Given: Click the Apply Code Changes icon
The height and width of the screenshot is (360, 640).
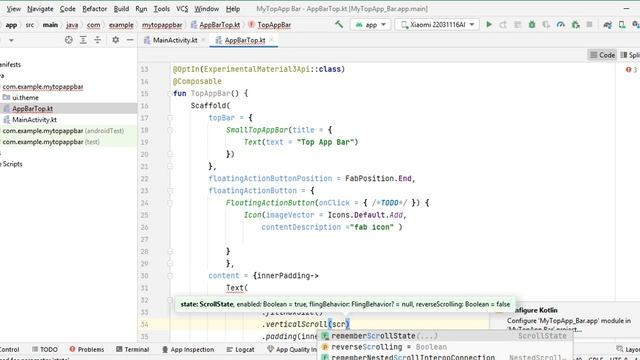Looking at the screenshot, I should click(x=518, y=24).
